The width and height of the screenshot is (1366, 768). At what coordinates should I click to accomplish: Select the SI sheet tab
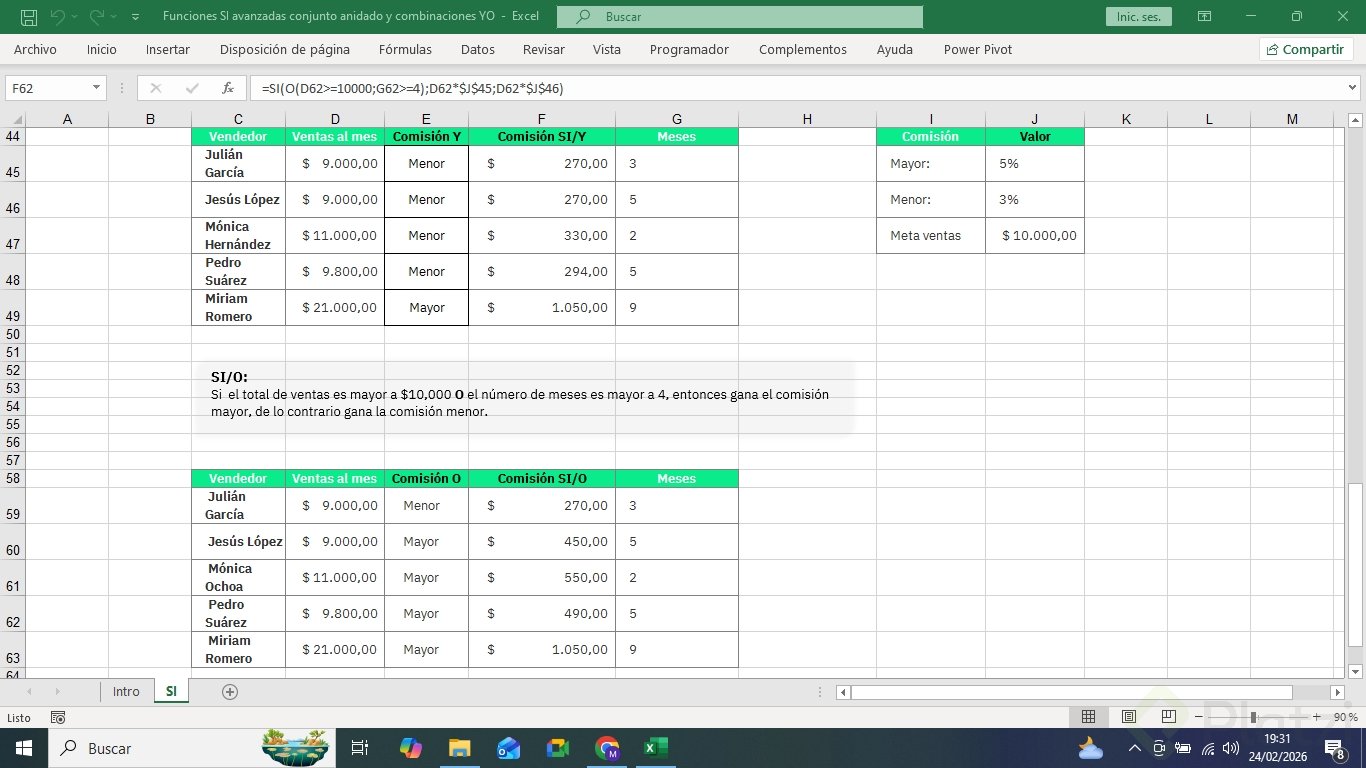pyautogui.click(x=171, y=692)
